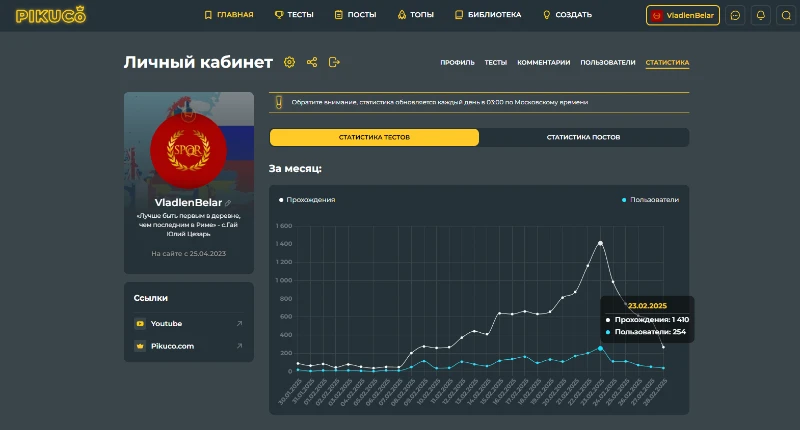The image size is (800, 430).
Task: Click the logout icon next to Личный кабинет
Action: pos(334,62)
